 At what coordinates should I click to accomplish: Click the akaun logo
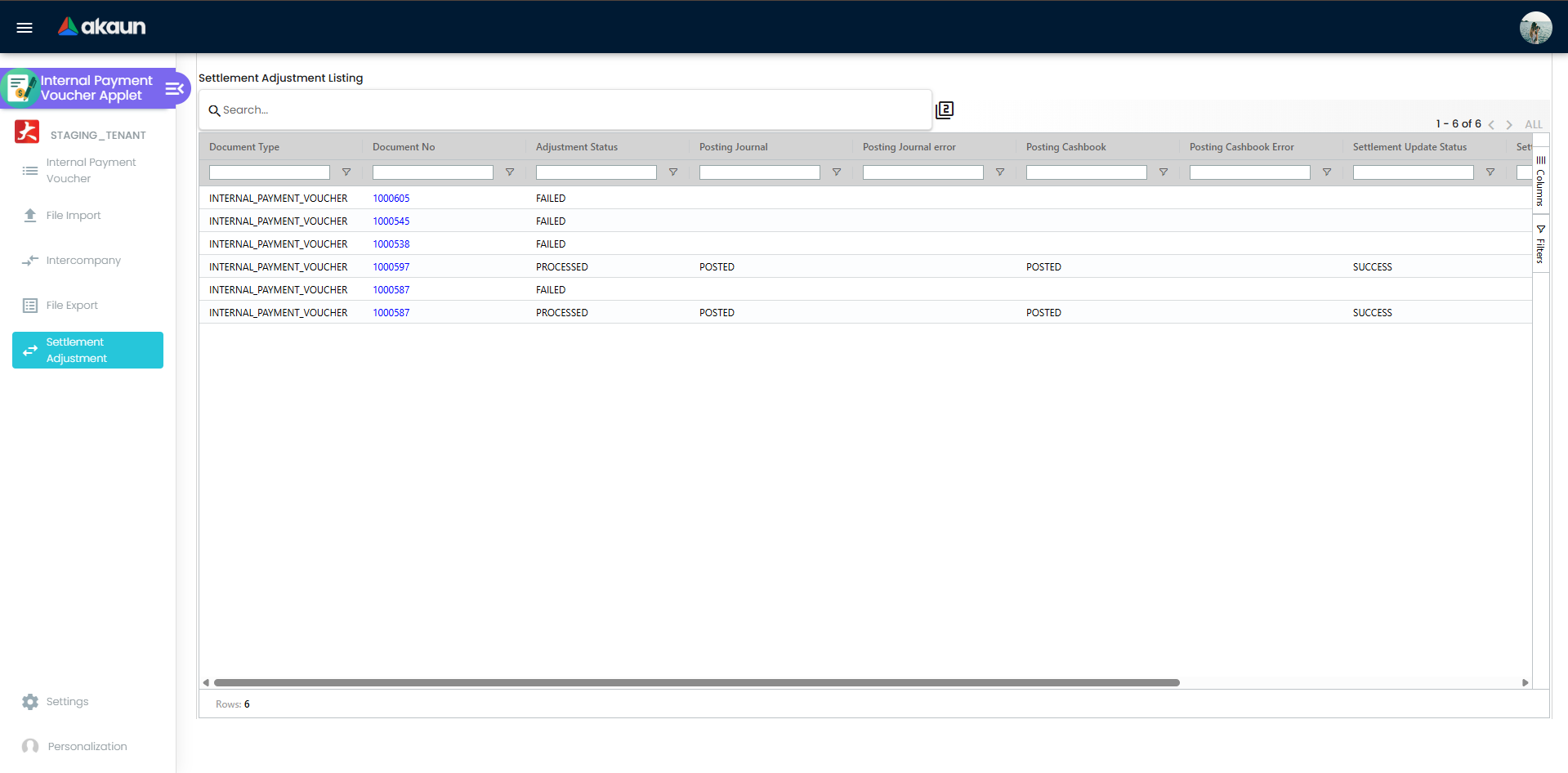pos(101,26)
